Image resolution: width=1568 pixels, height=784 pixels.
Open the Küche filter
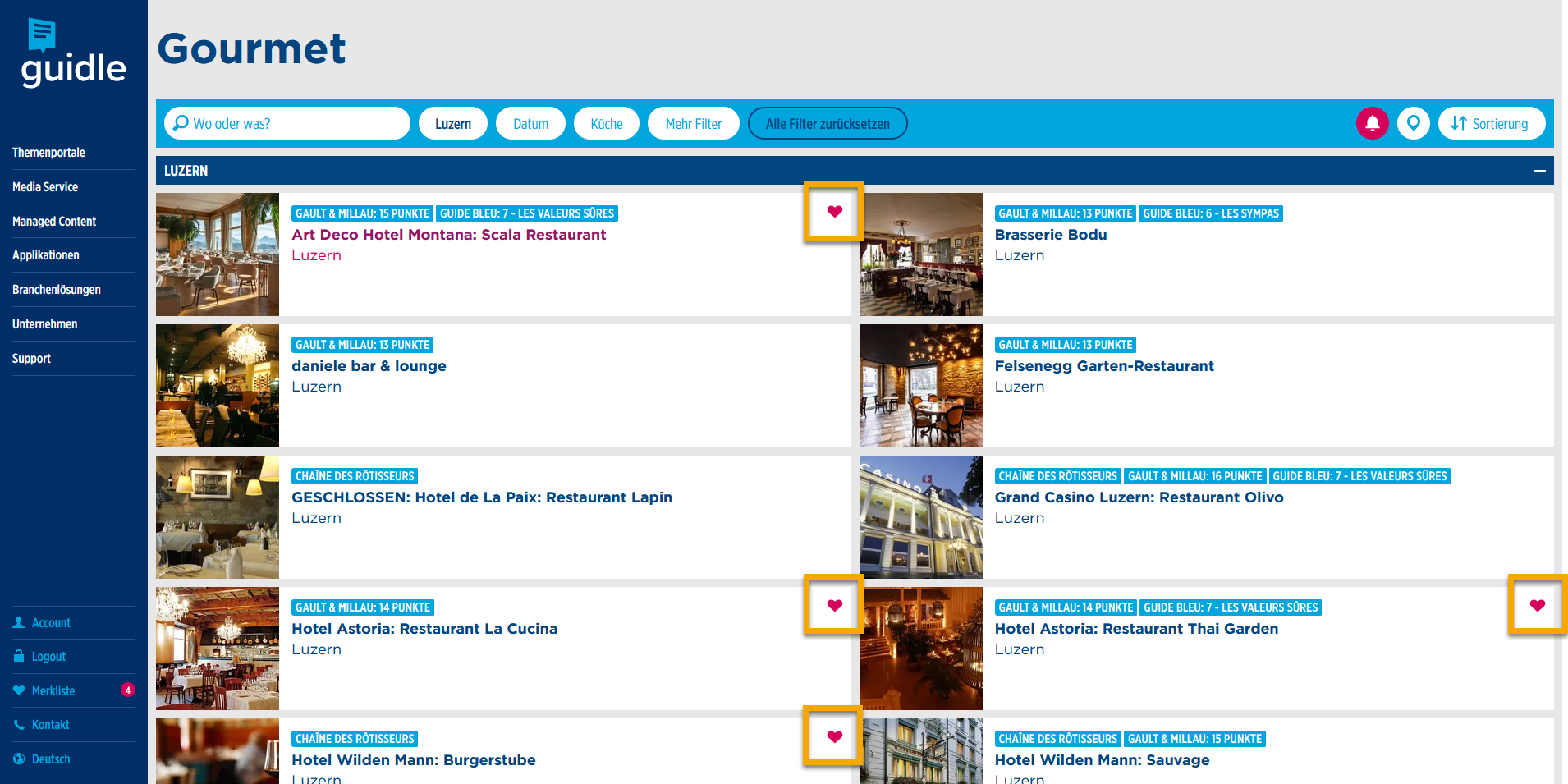607,123
